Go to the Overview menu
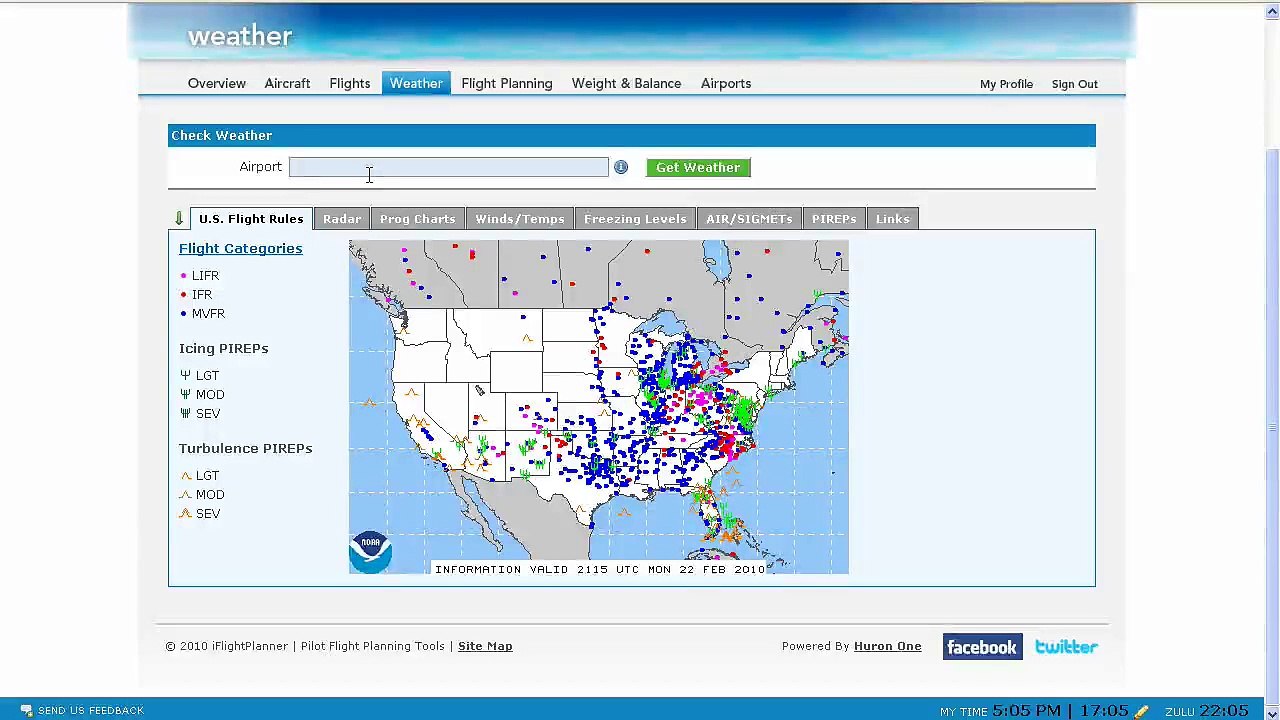This screenshot has height=720, width=1280. 216,83
